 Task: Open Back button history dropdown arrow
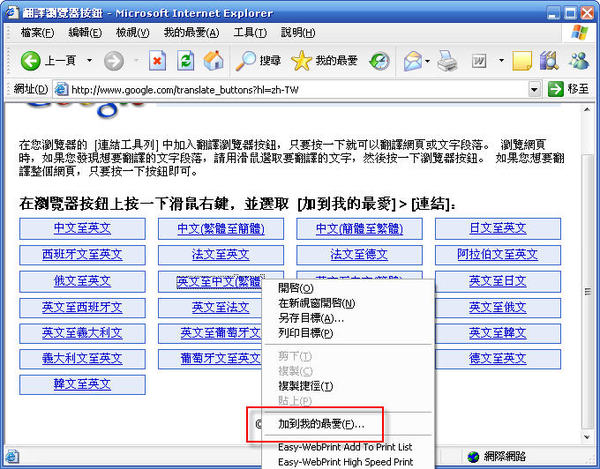[x=90, y=60]
